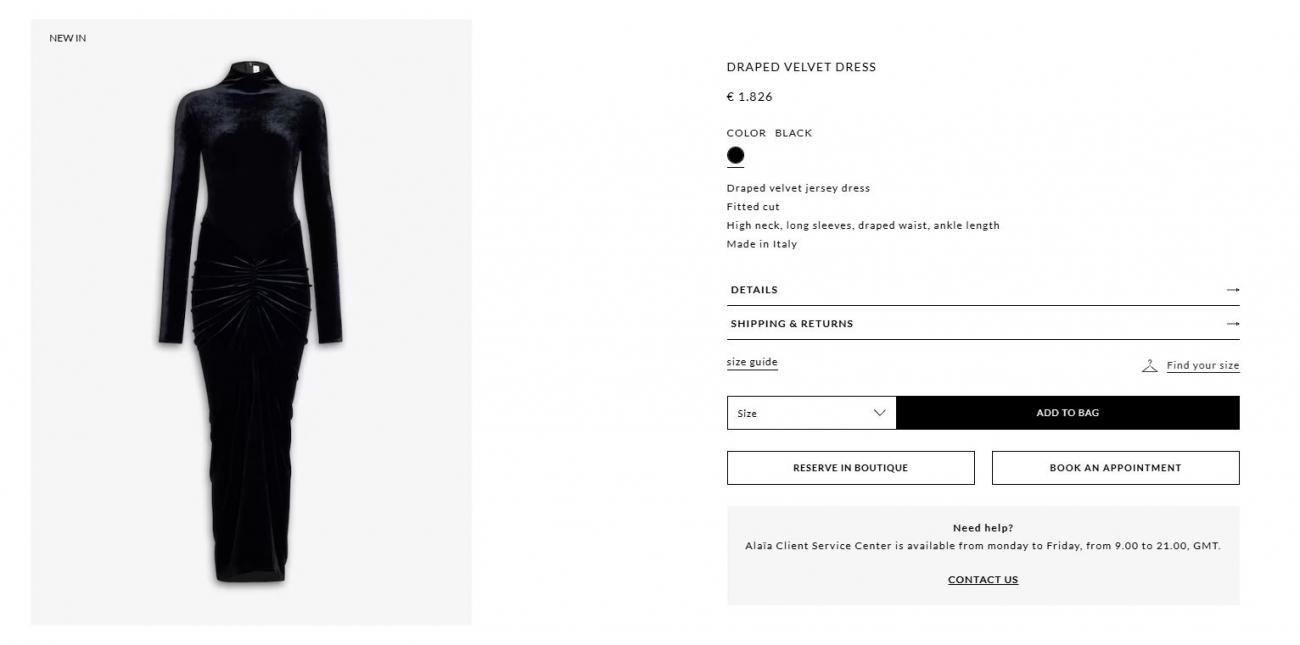Open the Size dropdown

point(811,413)
